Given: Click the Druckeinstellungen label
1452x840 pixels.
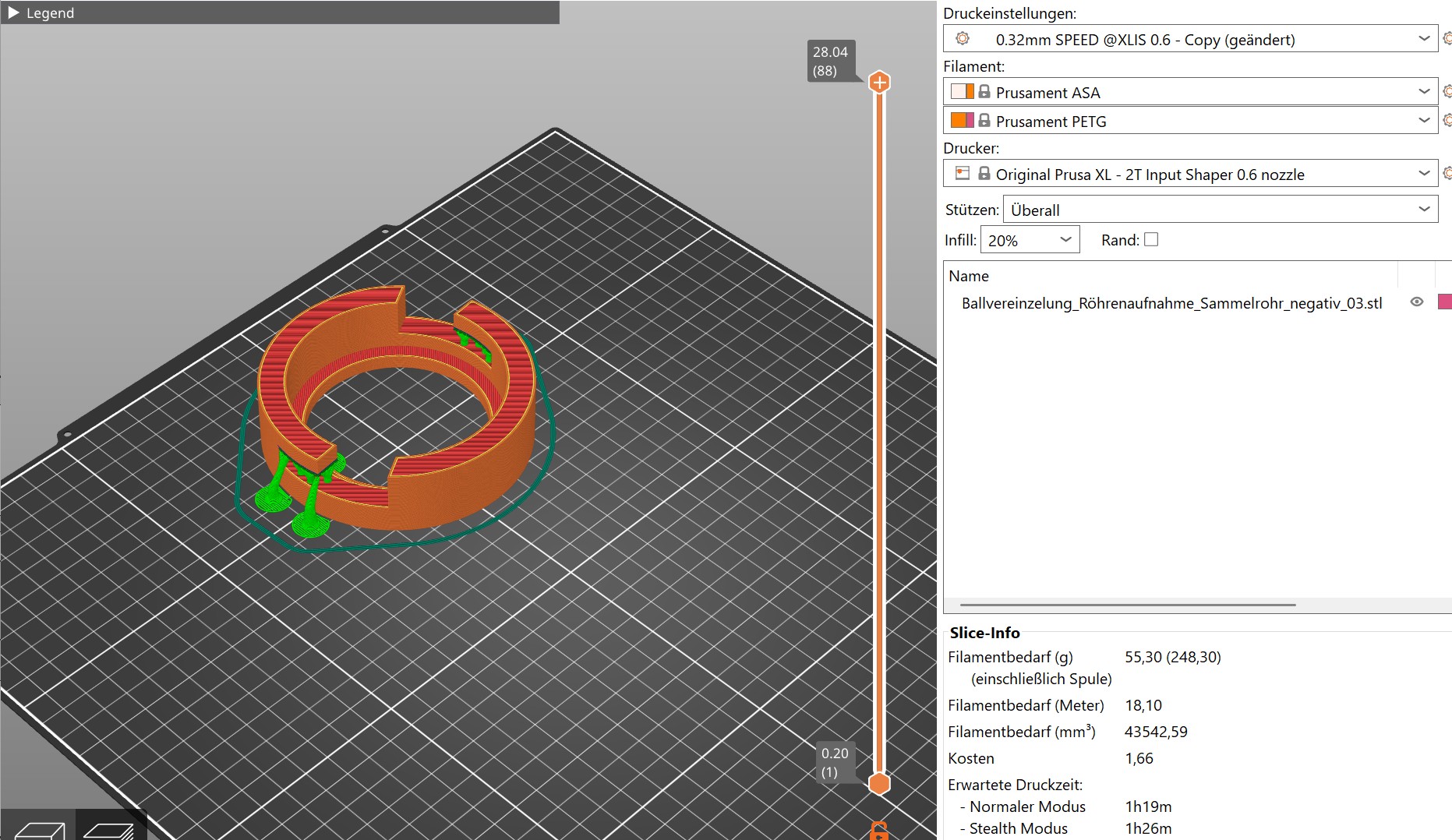Looking at the screenshot, I should [x=1009, y=13].
